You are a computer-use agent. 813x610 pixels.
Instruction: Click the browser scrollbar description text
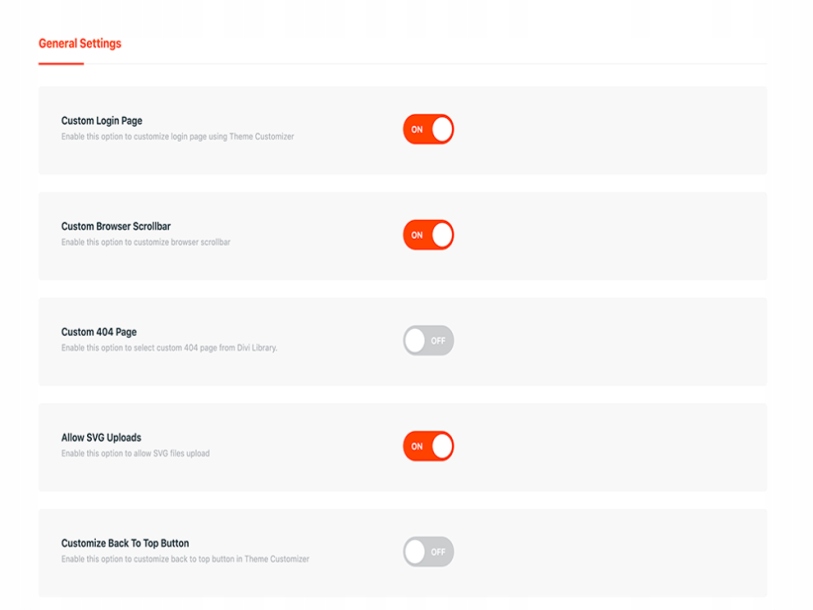(x=146, y=242)
